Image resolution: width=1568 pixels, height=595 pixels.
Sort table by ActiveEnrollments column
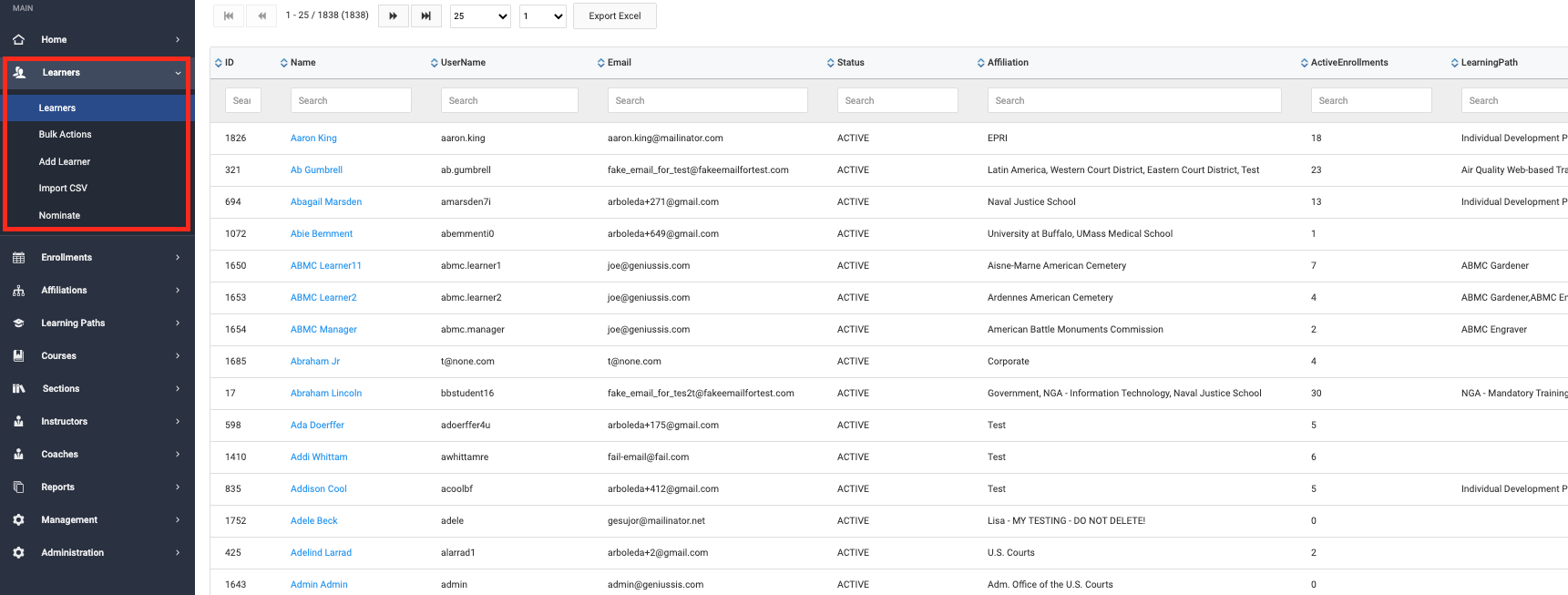click(1348, 63)
